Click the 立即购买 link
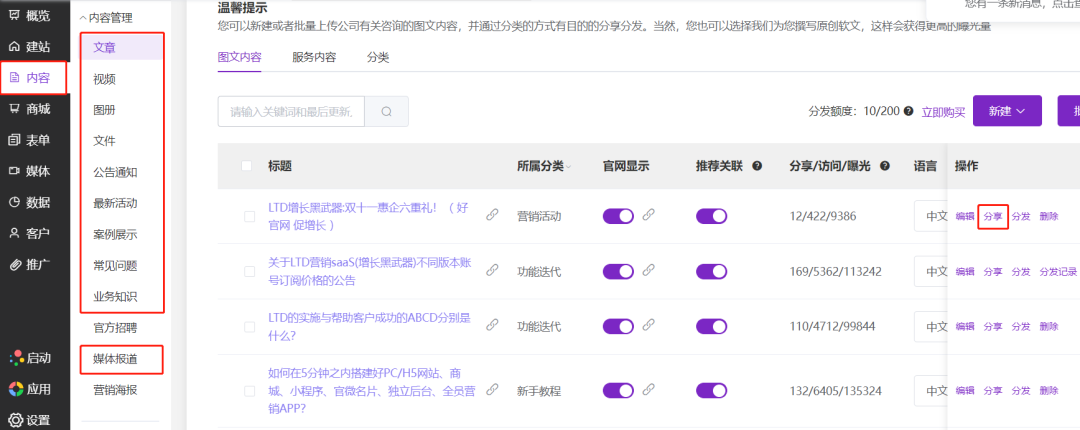 click(944, 112)
